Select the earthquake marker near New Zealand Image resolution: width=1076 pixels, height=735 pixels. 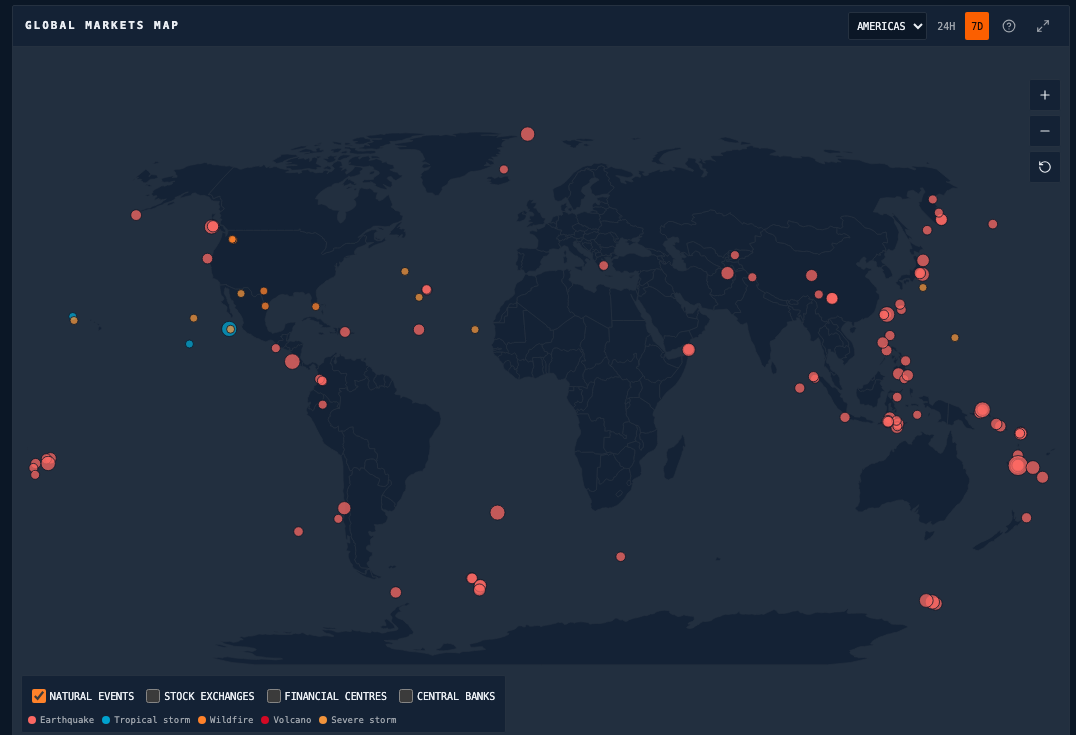pyautogui.click(x=1027, y=518)
